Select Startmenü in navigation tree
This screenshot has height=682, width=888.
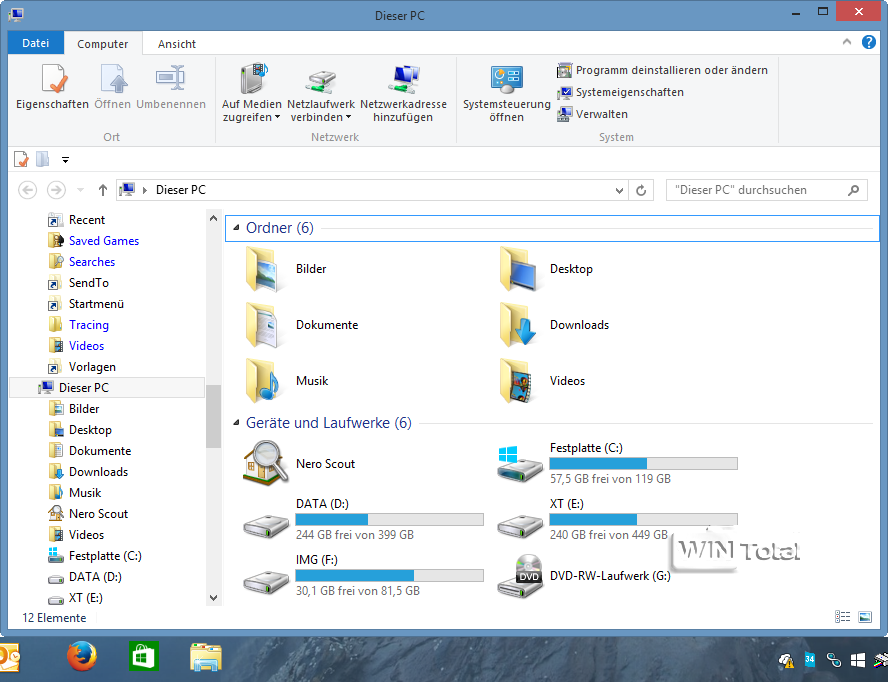(86, 304)
